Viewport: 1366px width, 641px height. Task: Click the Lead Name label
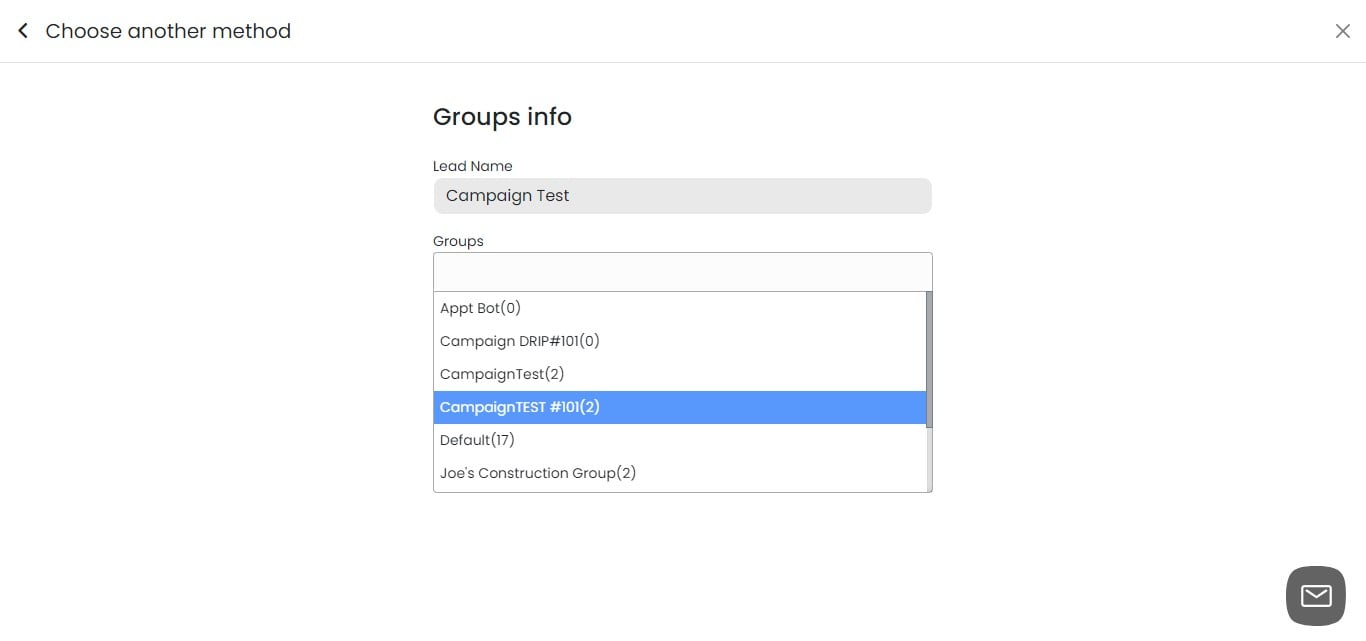click(x=472, y=165)
